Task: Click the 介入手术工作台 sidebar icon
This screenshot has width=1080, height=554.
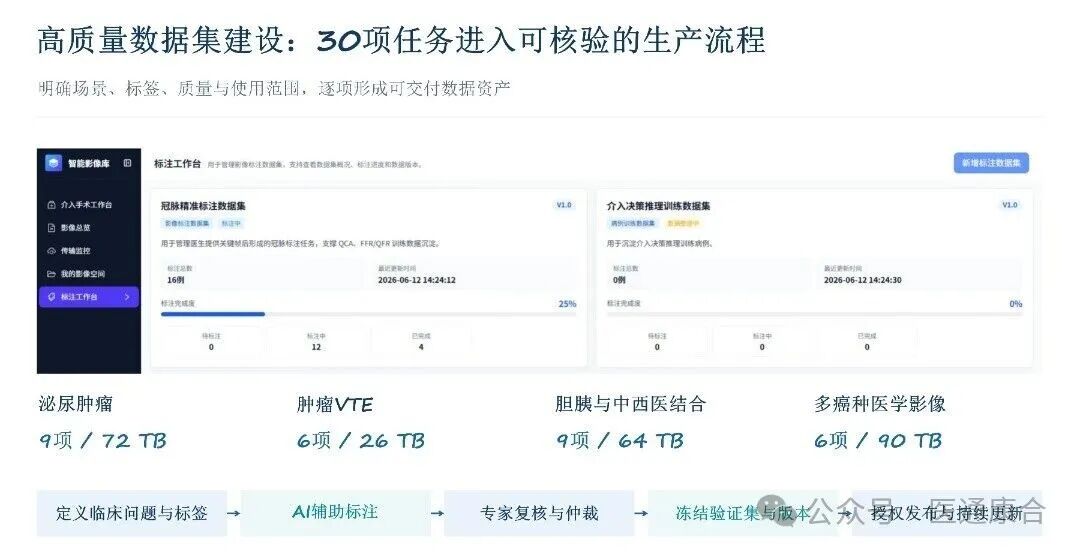Action: point(51,205)
